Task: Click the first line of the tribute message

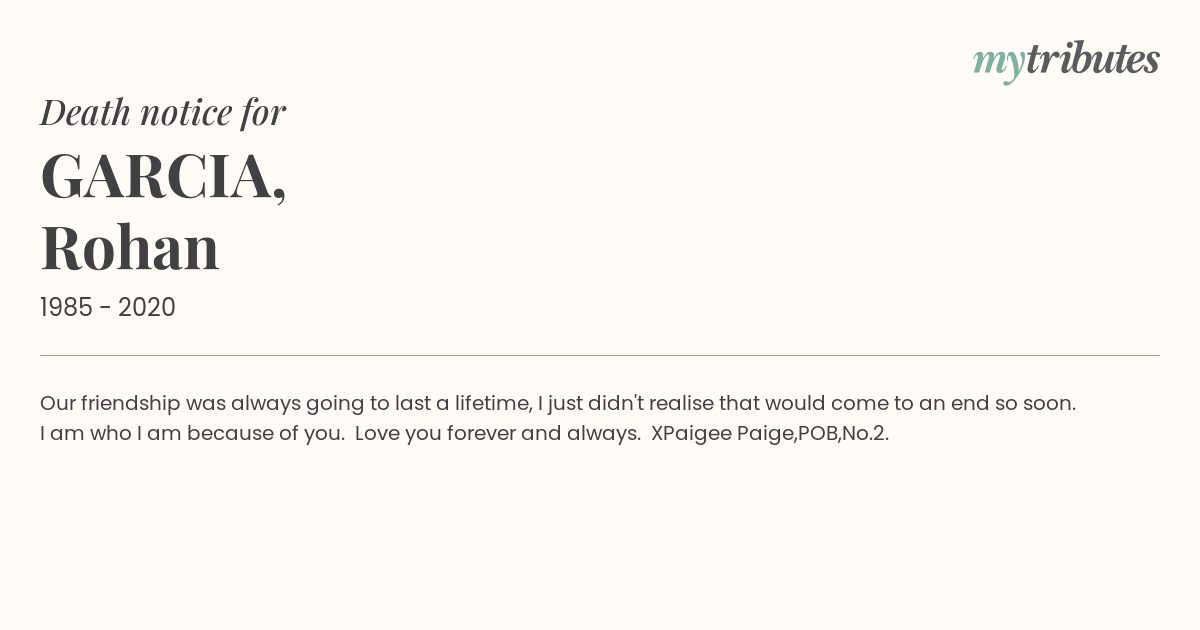Action: coord(558,404)
